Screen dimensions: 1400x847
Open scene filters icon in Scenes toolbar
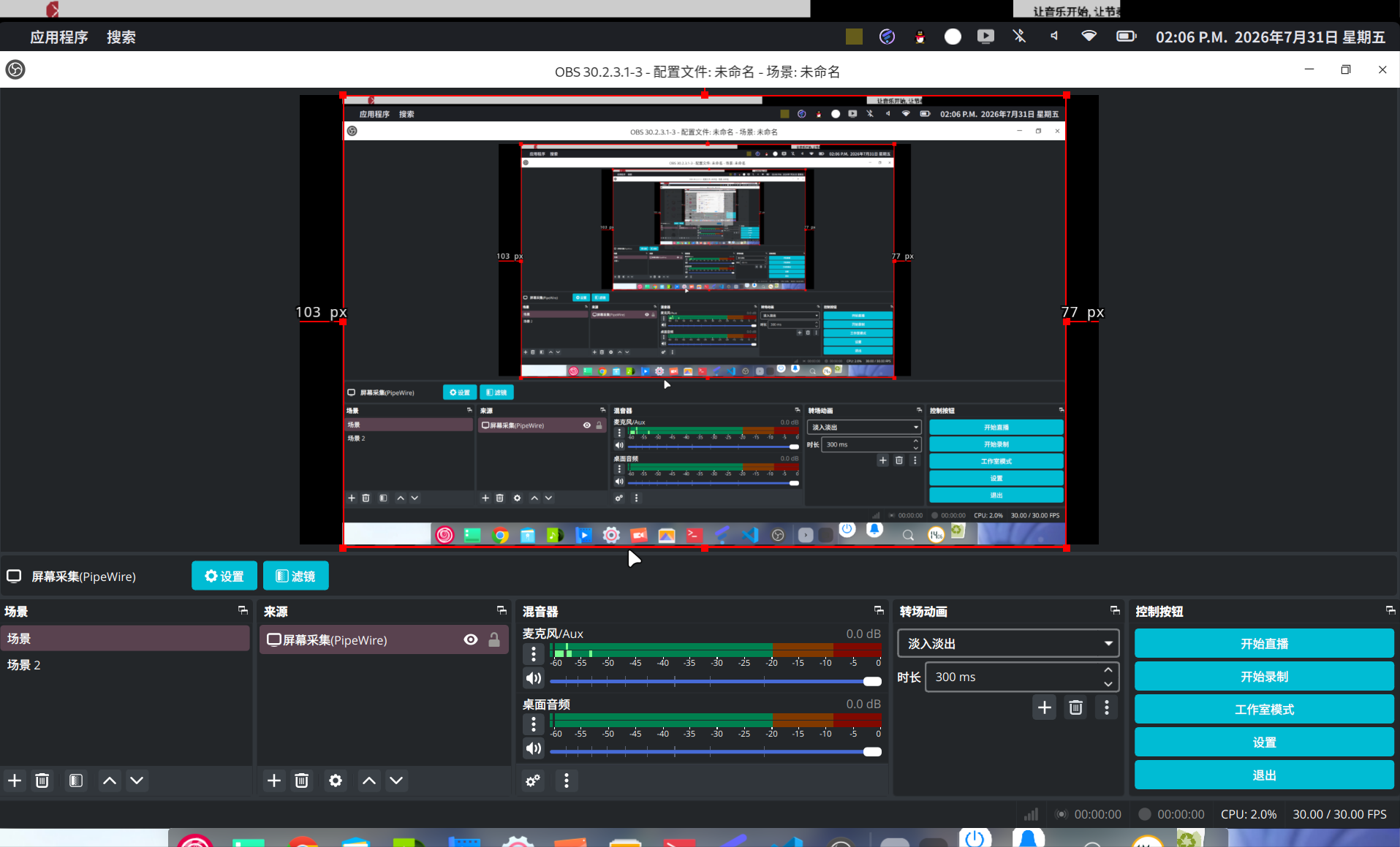[x=76, y=780]
